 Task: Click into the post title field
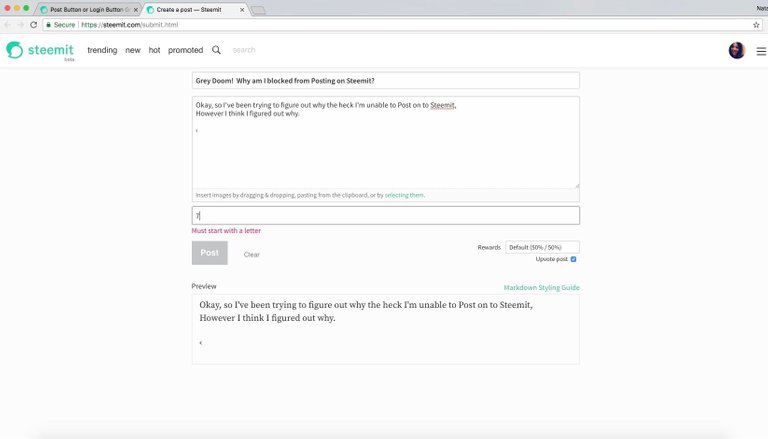tap(385, 81)
